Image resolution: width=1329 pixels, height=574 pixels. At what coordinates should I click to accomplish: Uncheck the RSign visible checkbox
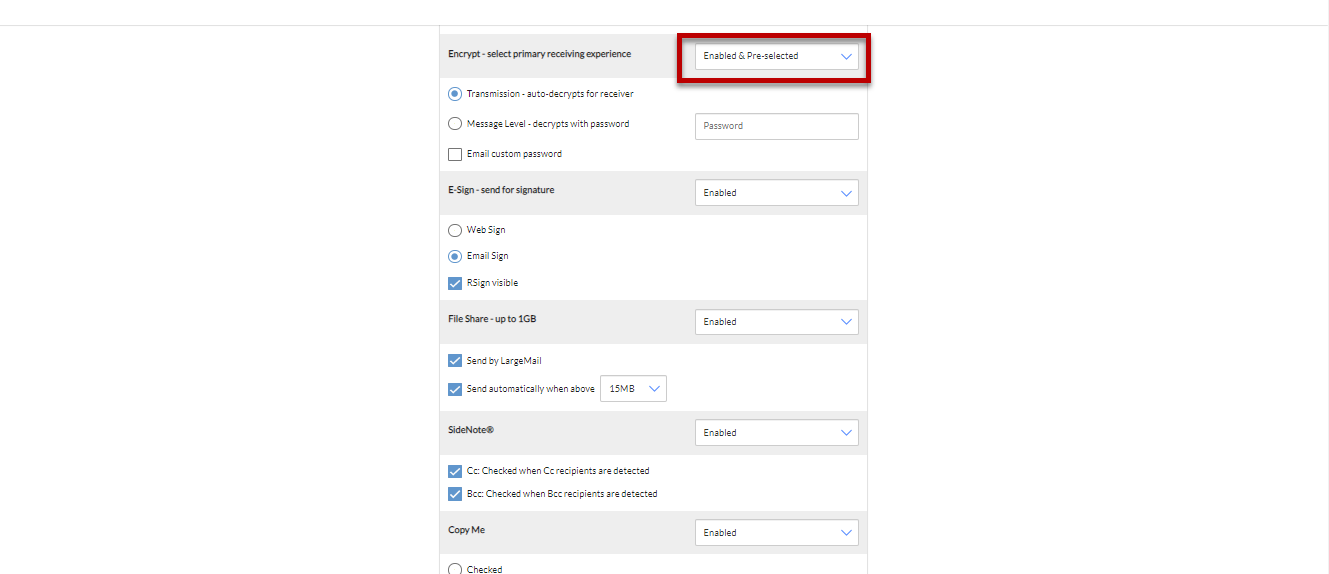coord(455,283)
